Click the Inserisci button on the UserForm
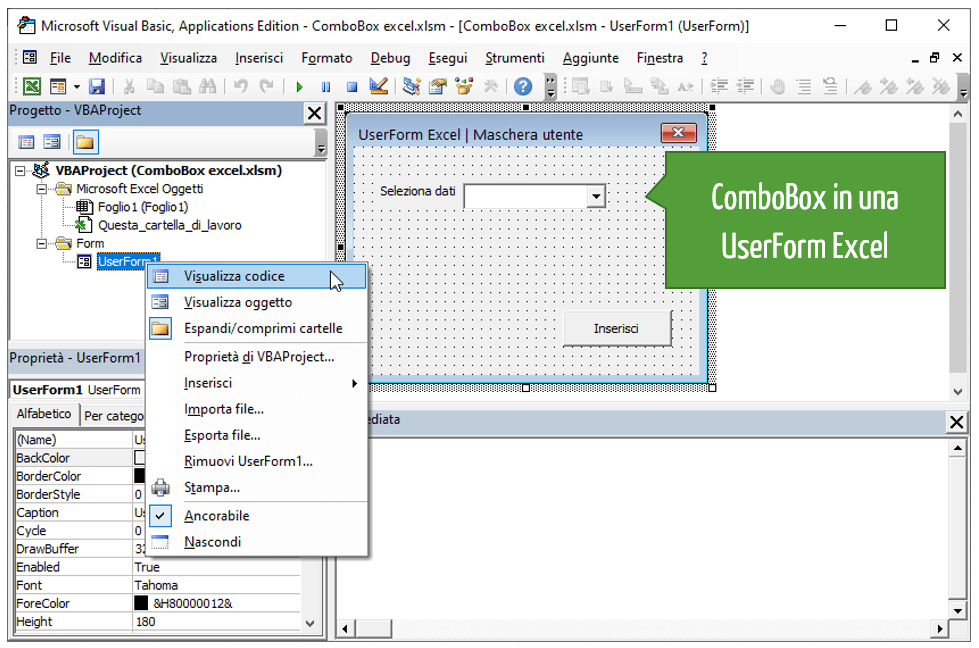Screen dimensions: 979x648 617,328
